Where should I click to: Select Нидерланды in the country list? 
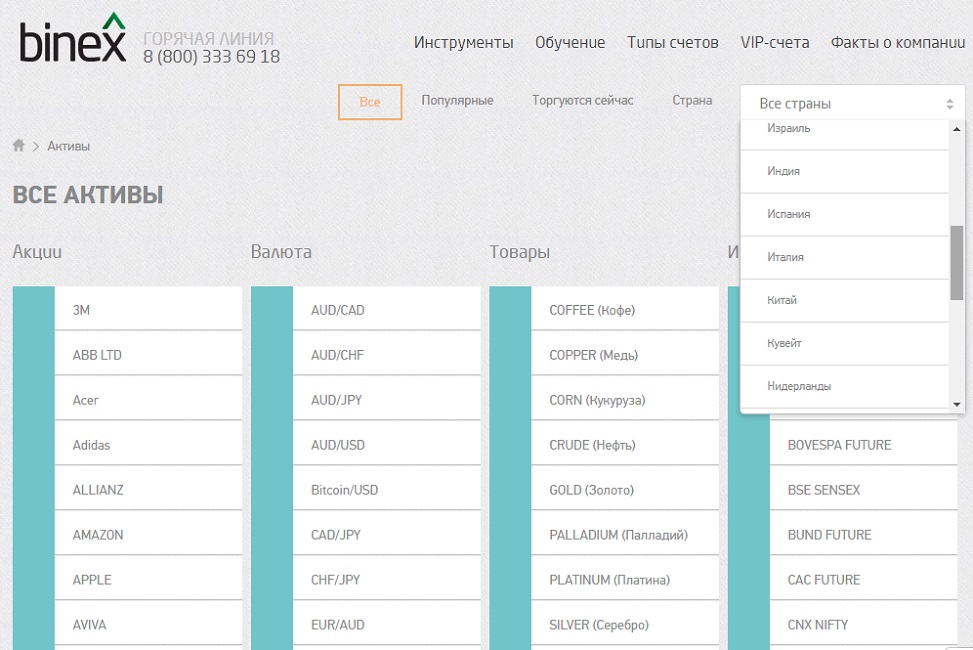(845, 386)
